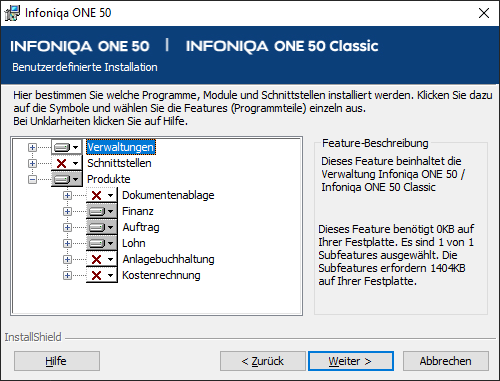Open Dokumentenablage red X feature icon
The image size is (500, 381).
coord(102,195)
